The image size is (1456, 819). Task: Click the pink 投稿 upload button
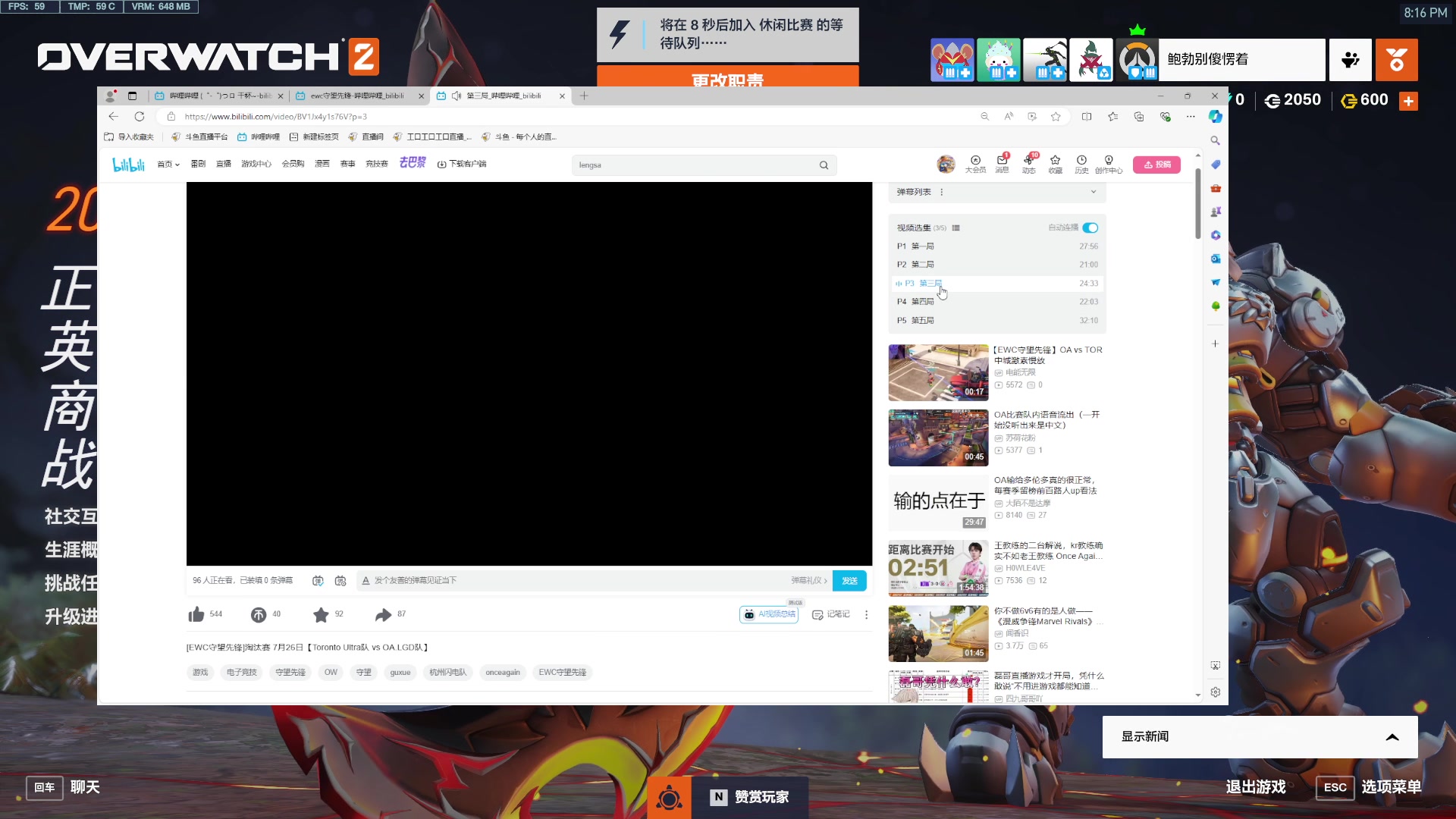pyautogui.click(x=1156, y=165)
